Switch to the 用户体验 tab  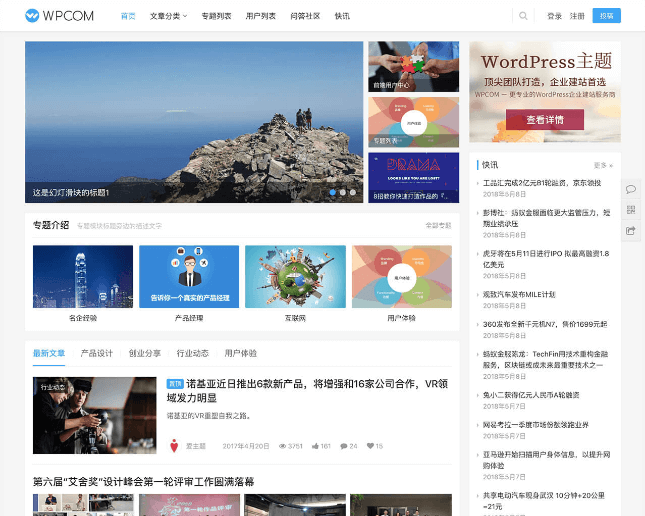(x=241, y=353)
